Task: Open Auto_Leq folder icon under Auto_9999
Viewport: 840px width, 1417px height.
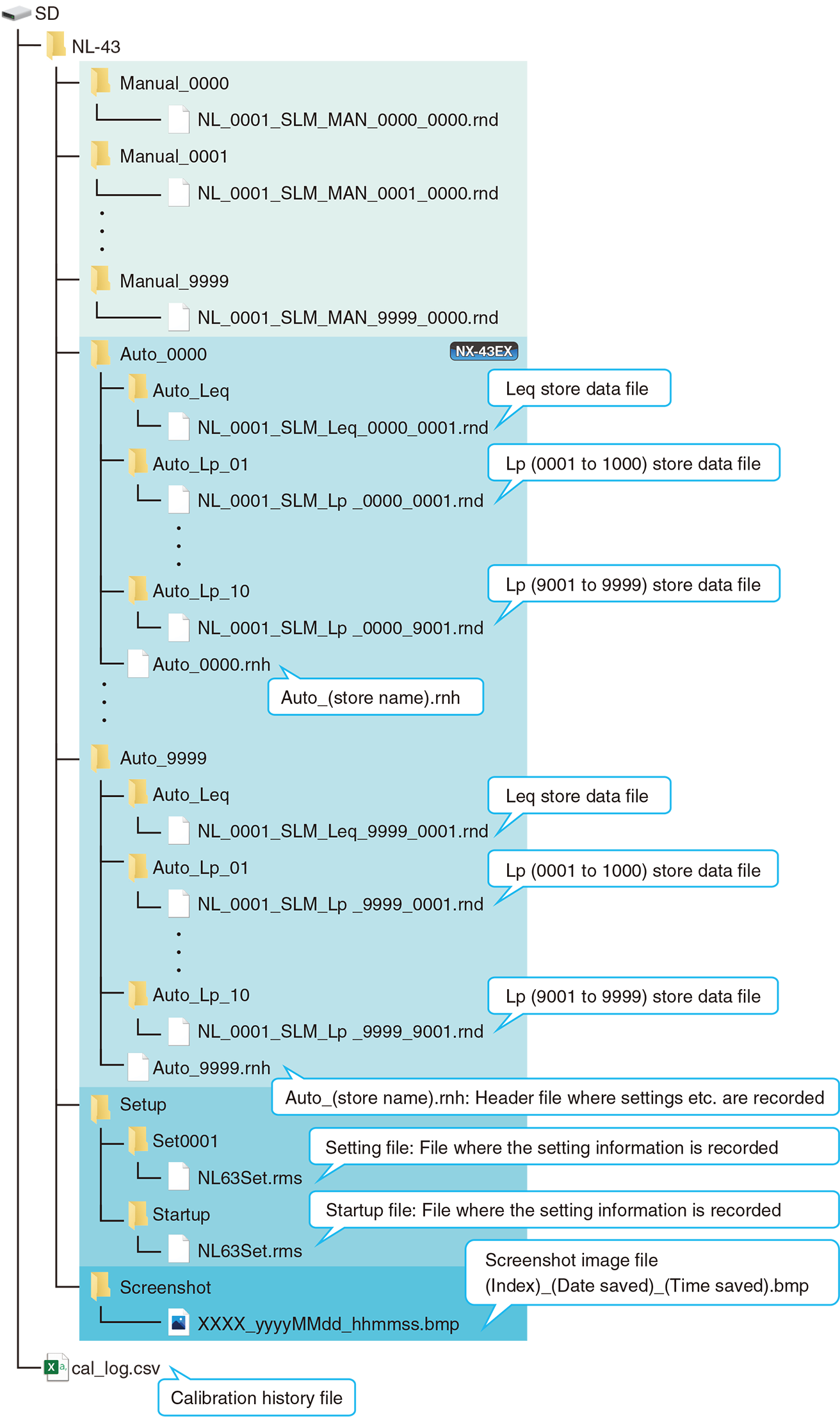Action: 138,794
